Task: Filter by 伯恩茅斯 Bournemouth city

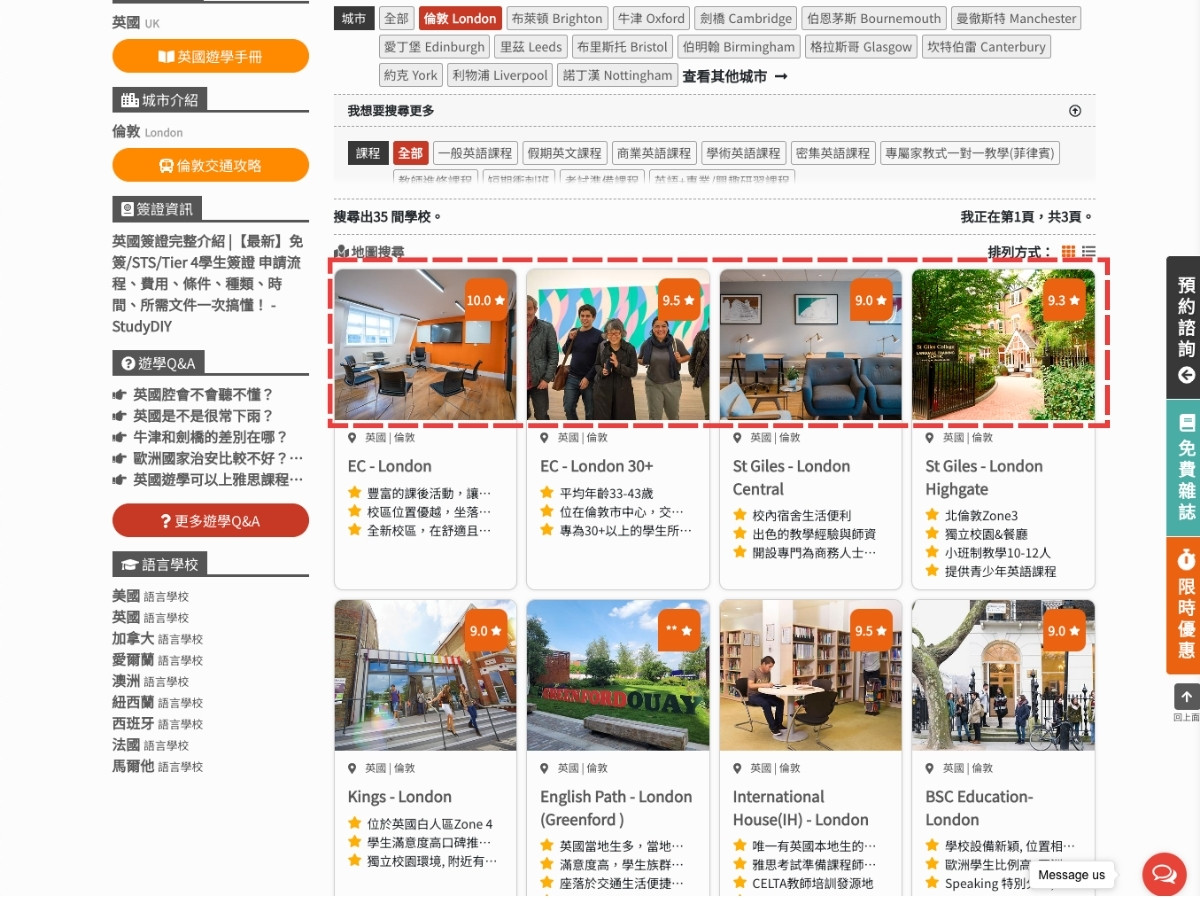Action: click(x=874, y=18)
